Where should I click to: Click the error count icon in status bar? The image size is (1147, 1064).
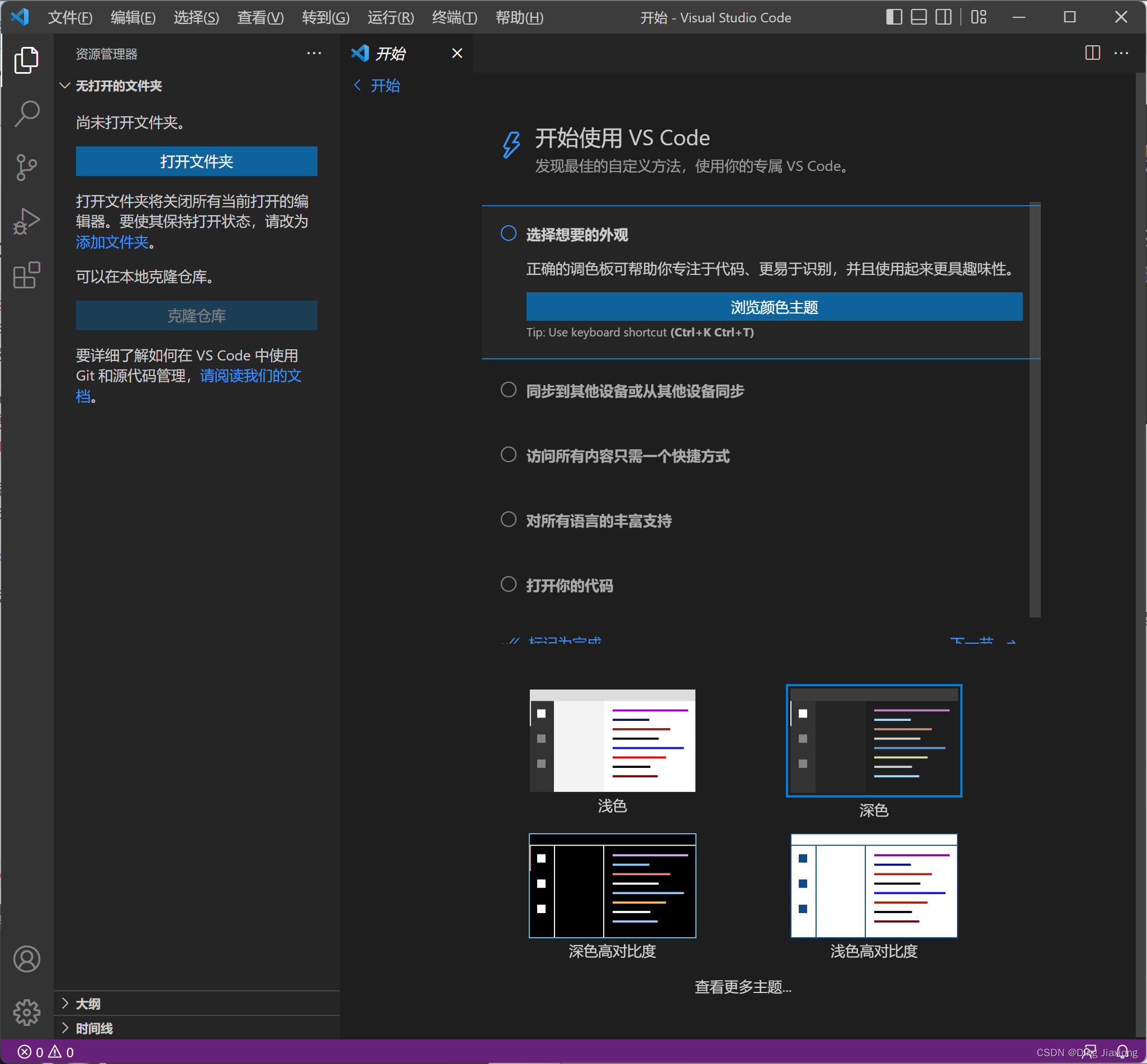tap(24, 1052)
